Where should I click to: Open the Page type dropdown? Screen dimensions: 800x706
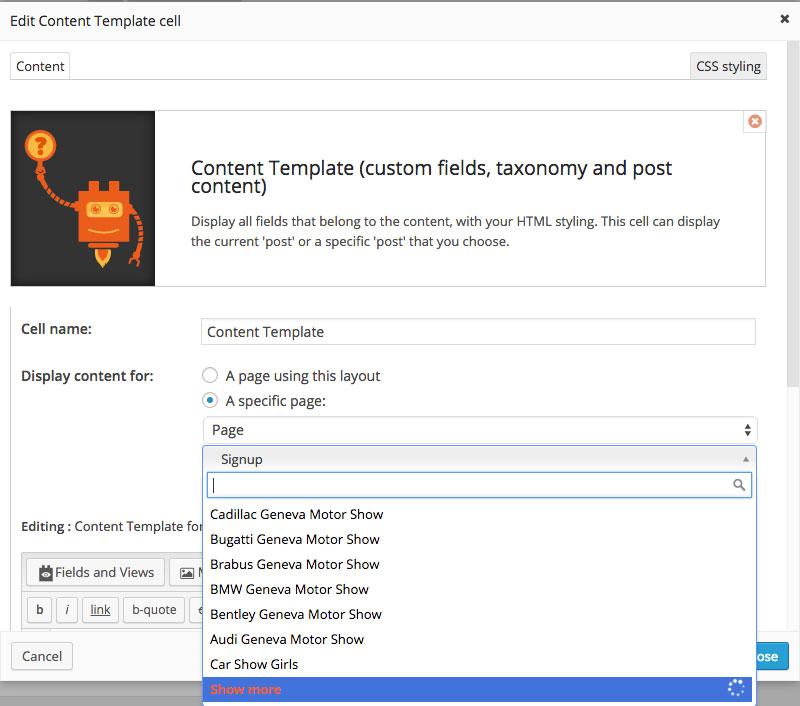click(478, 429)
